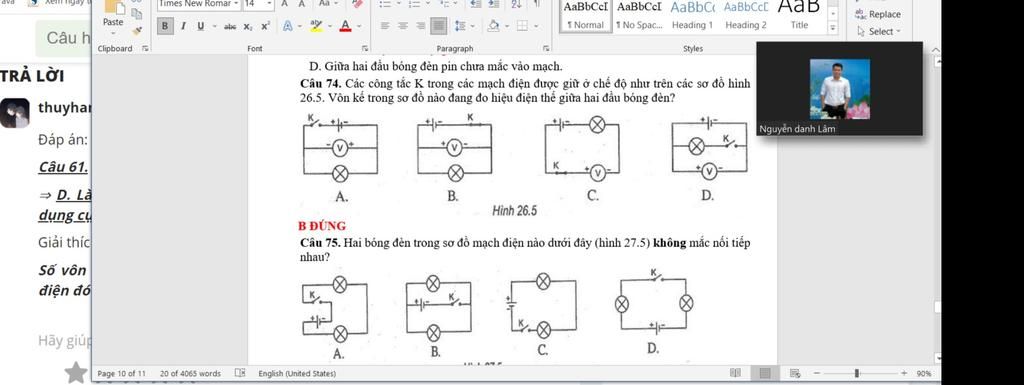Open the Select dropdown in Editing
1024x385 pixels.
pyautogui.click(x=878, y=31)
